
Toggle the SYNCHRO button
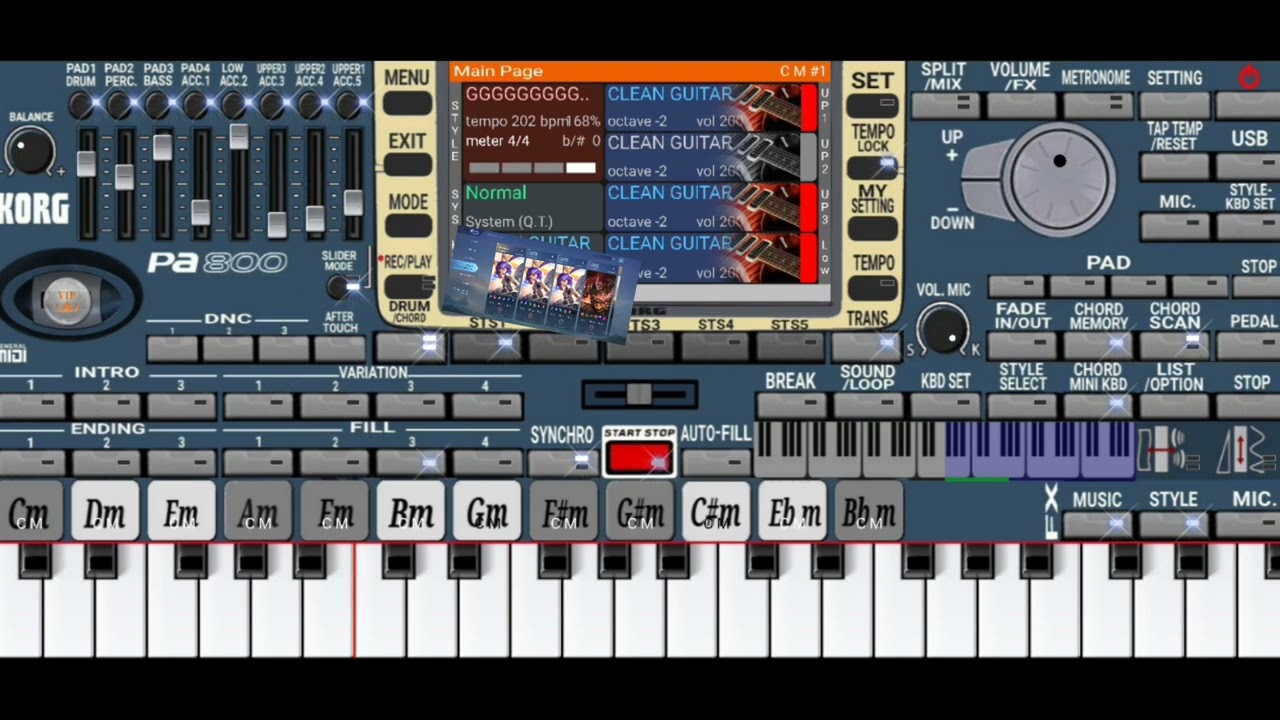pos(562,461)
